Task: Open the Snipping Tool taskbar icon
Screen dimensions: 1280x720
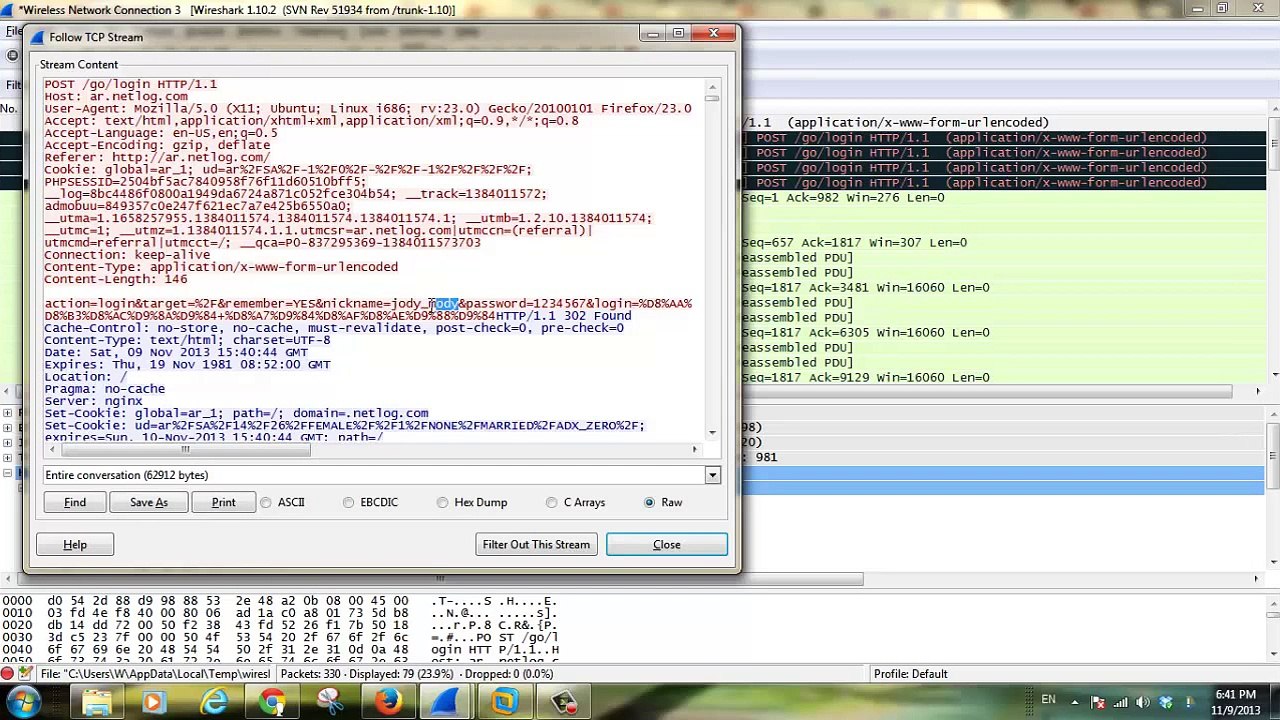Action: point(329,702)
